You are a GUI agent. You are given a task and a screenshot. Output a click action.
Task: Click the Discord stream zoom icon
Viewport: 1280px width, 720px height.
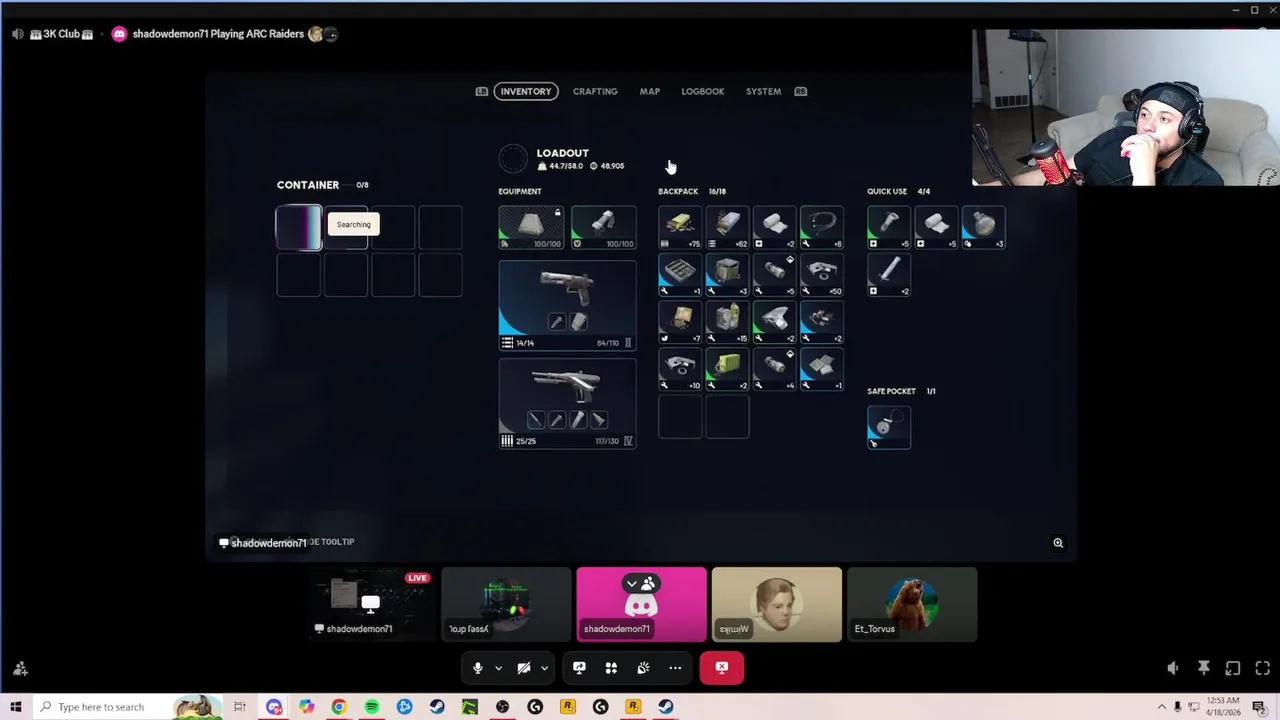[x=1058, y=543]
